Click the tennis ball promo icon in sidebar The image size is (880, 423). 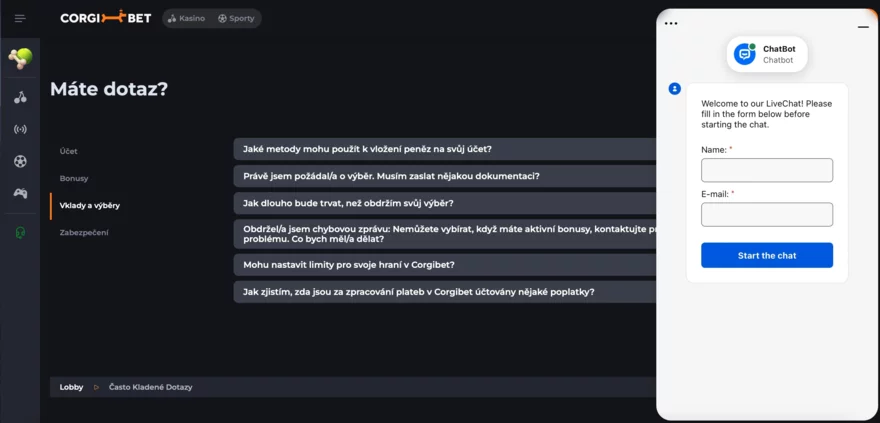[x=20, y=58]
